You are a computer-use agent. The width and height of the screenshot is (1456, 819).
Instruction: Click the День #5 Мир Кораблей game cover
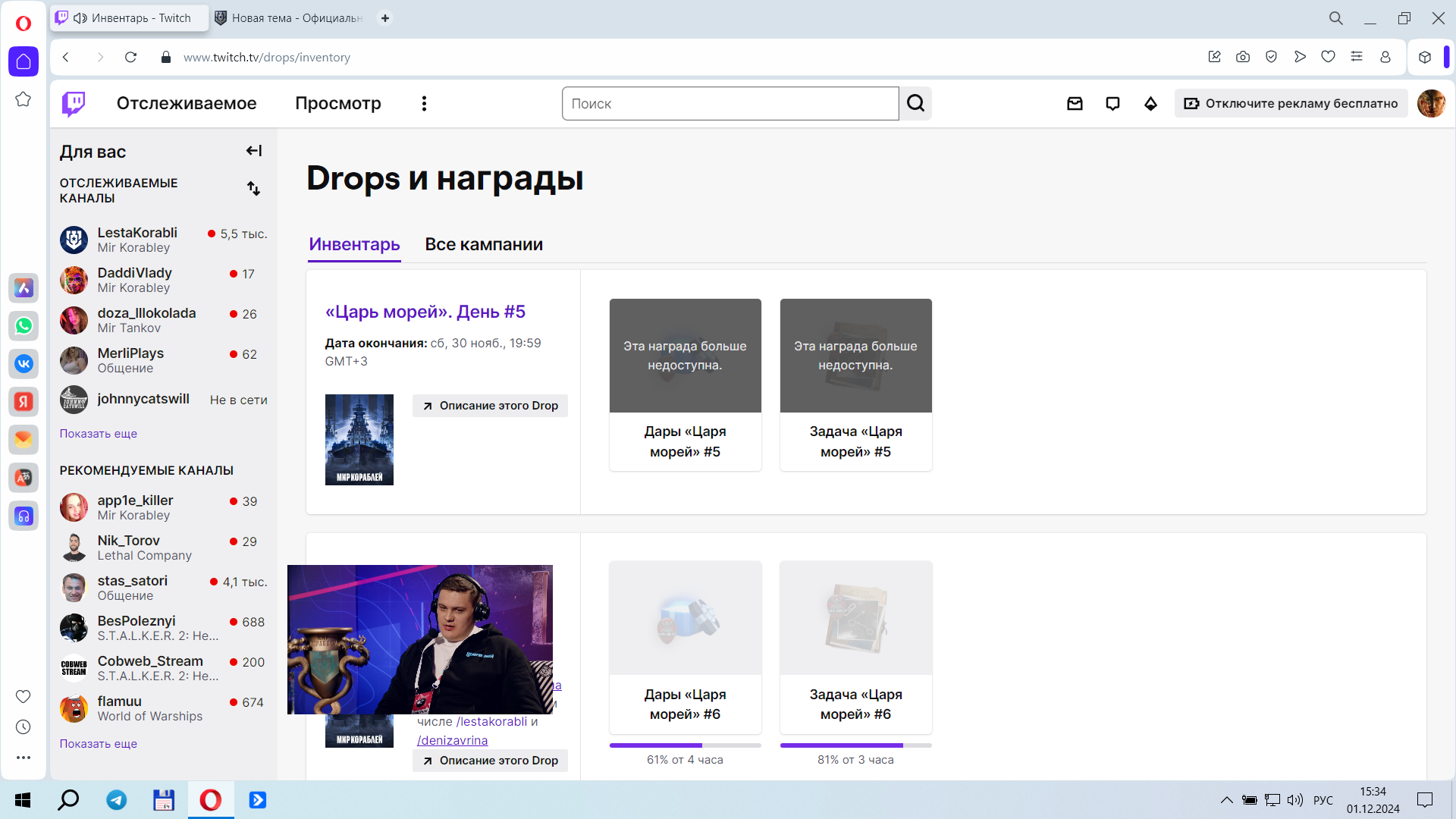[359, 440]
